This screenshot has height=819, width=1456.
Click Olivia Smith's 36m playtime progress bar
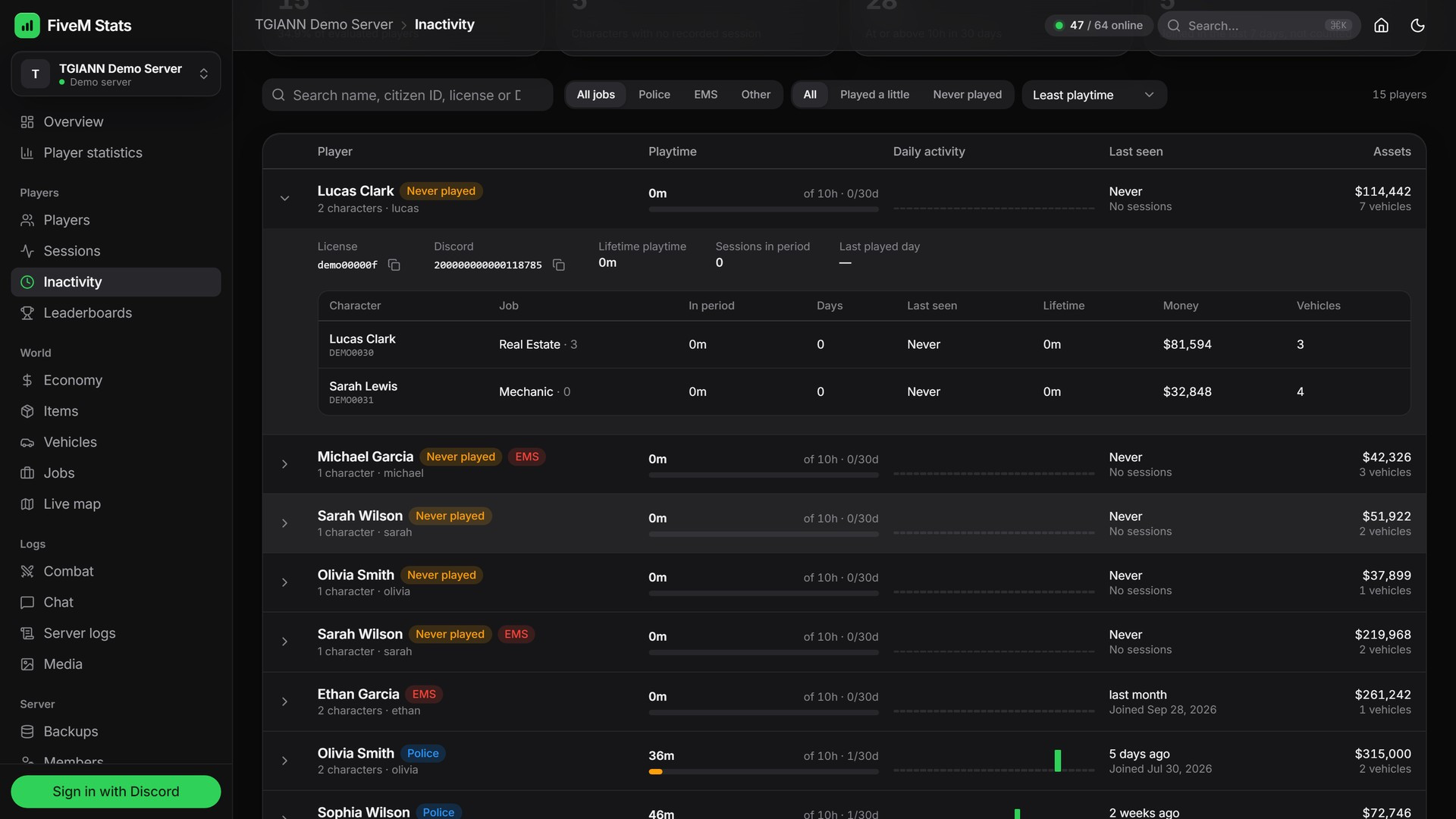[x=764, y=772]
